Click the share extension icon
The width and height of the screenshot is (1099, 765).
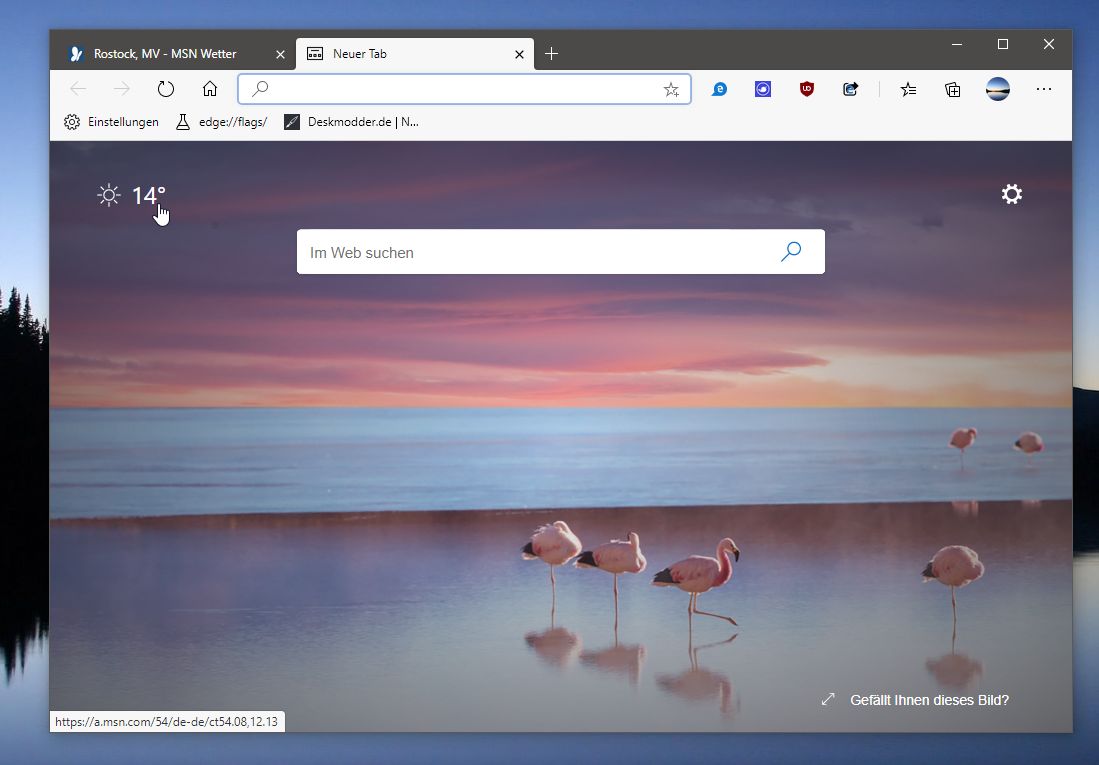pos(850,89)
